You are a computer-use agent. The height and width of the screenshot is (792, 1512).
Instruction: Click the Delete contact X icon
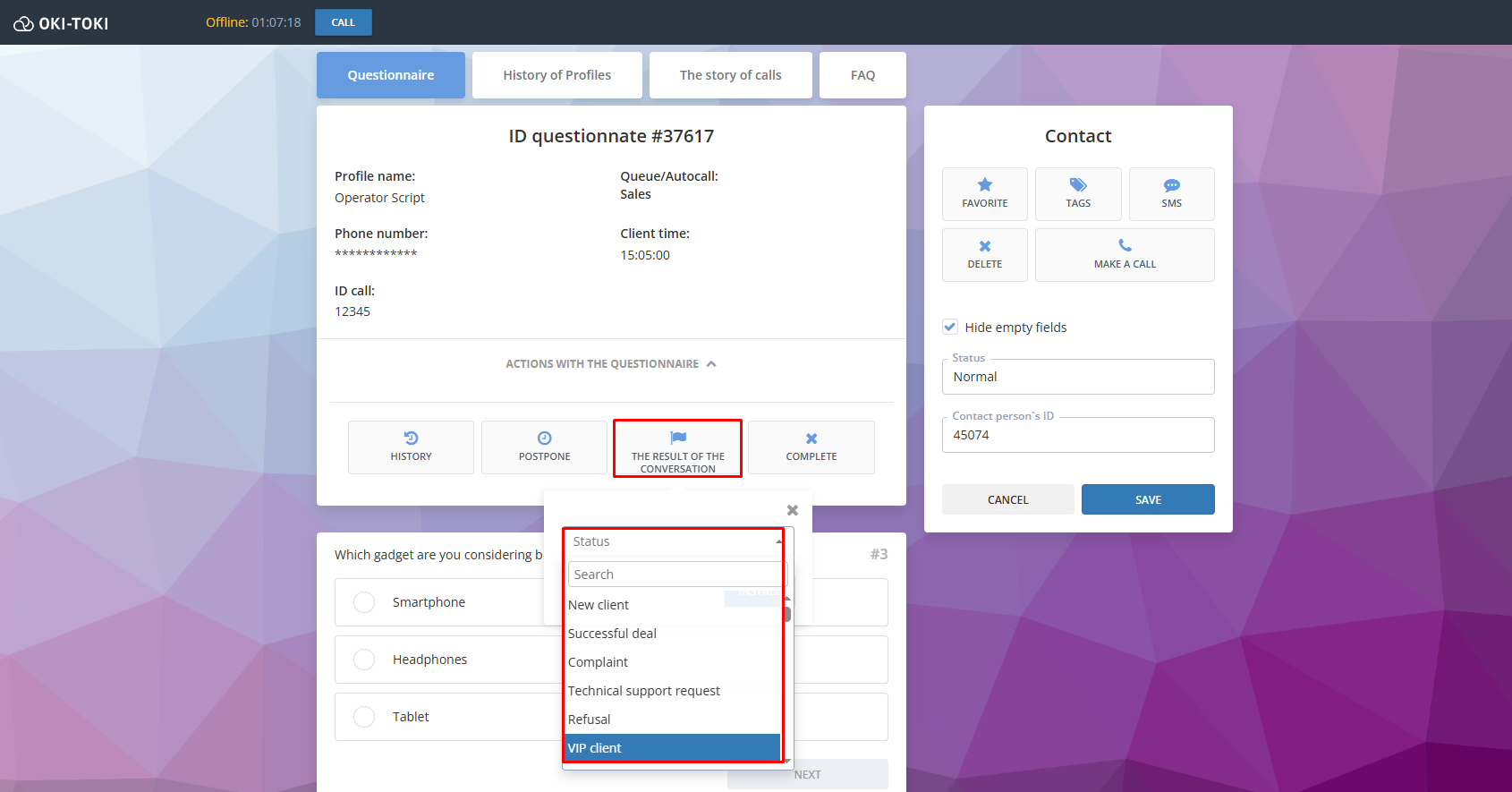pyautogui.click(x=984, y=246)
